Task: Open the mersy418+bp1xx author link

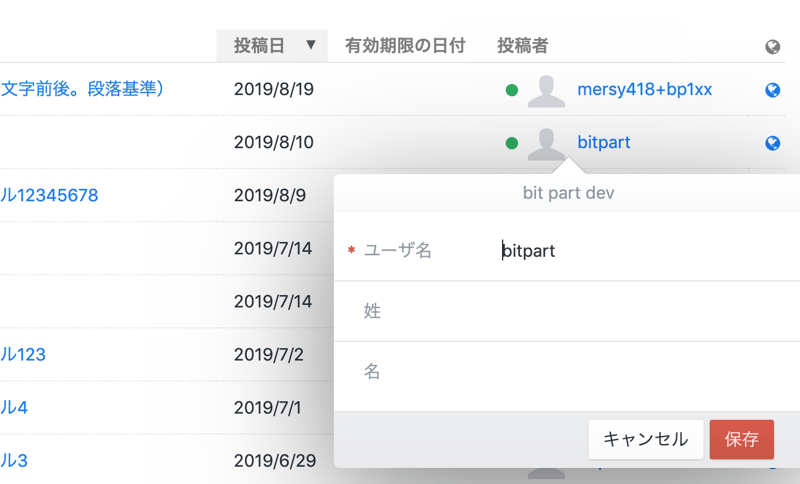Action: coord(644,90)
